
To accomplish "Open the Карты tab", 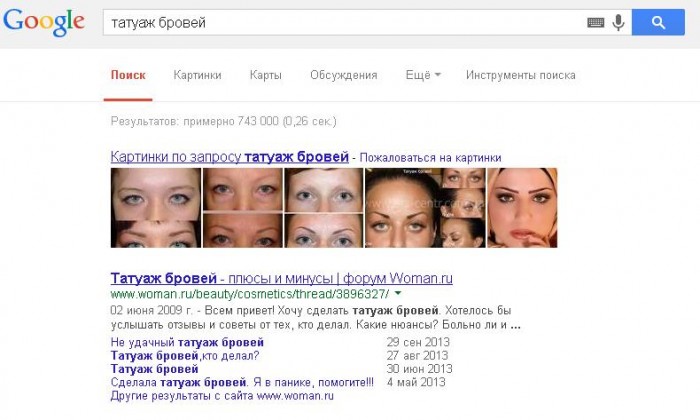I will point(266,75).
